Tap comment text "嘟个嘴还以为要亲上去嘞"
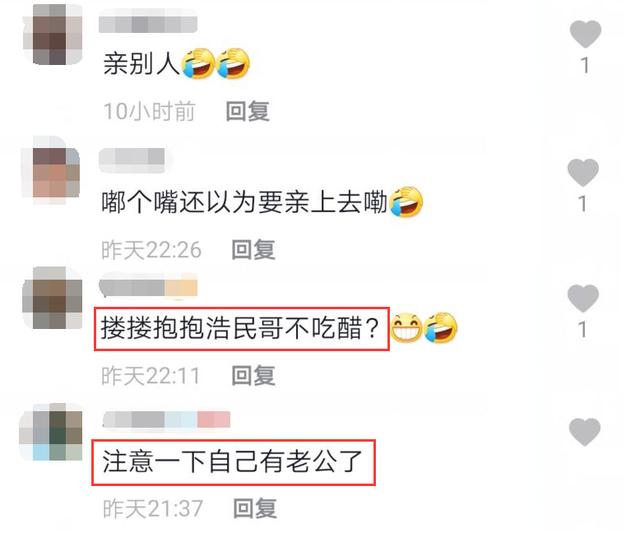Screen dimensions: 640x542 [244, 202]
